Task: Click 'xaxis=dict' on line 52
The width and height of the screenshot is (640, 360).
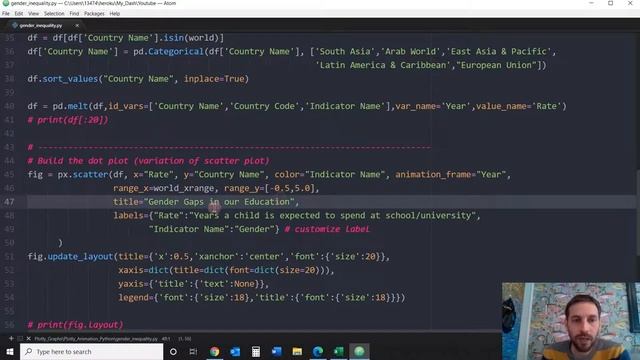Action: 143,270
